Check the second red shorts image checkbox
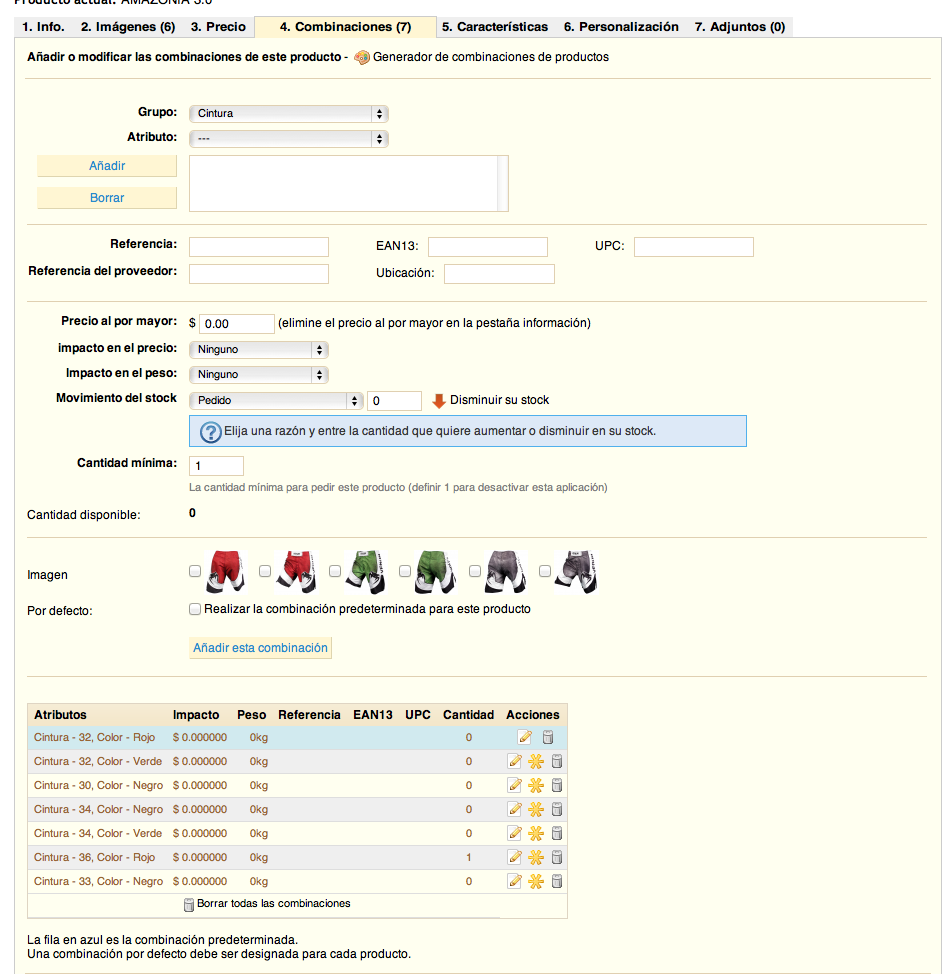Screen dimensions: 952x974 click(x=265, y=571)
